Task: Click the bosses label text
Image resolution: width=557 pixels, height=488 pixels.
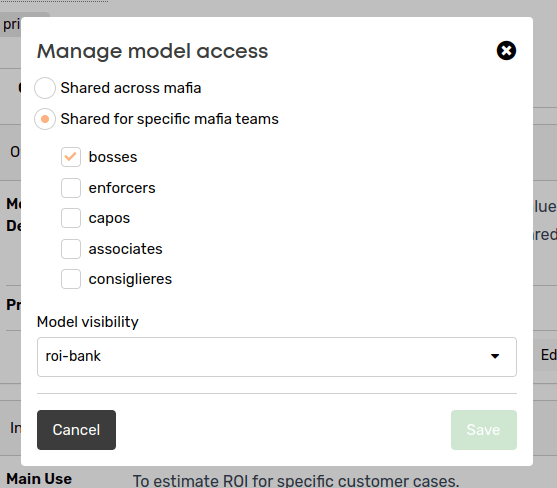Action: [113, 157]
